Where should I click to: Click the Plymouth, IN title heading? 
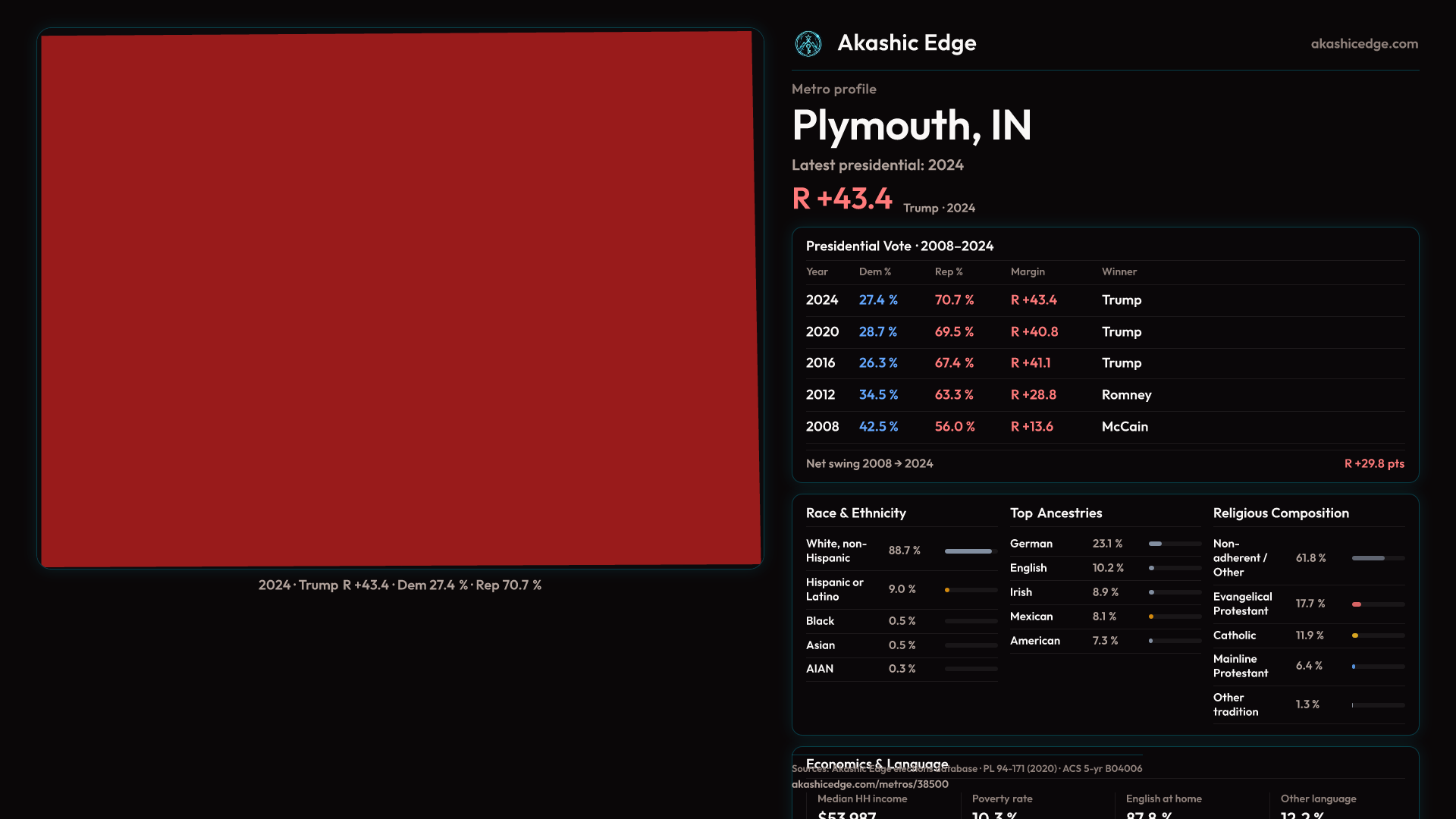tap(911, 125)
